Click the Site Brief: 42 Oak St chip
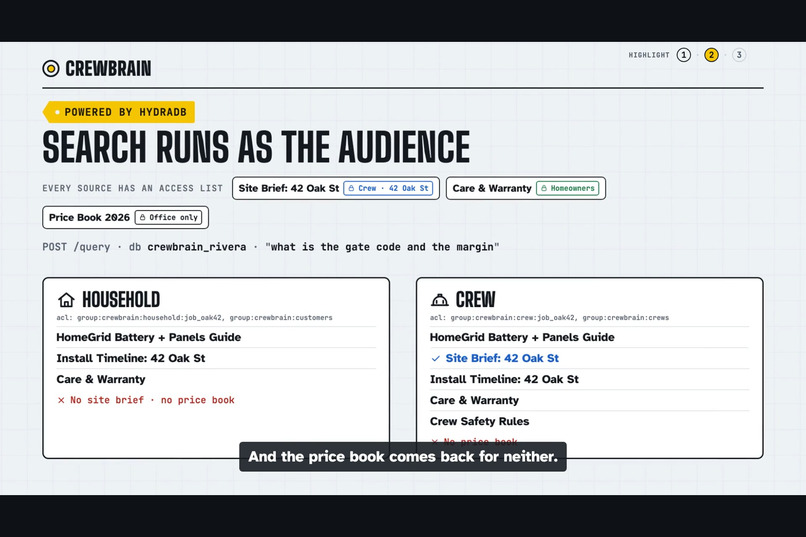This screenshot has width=806, height=537. click(x=336, y=188)
